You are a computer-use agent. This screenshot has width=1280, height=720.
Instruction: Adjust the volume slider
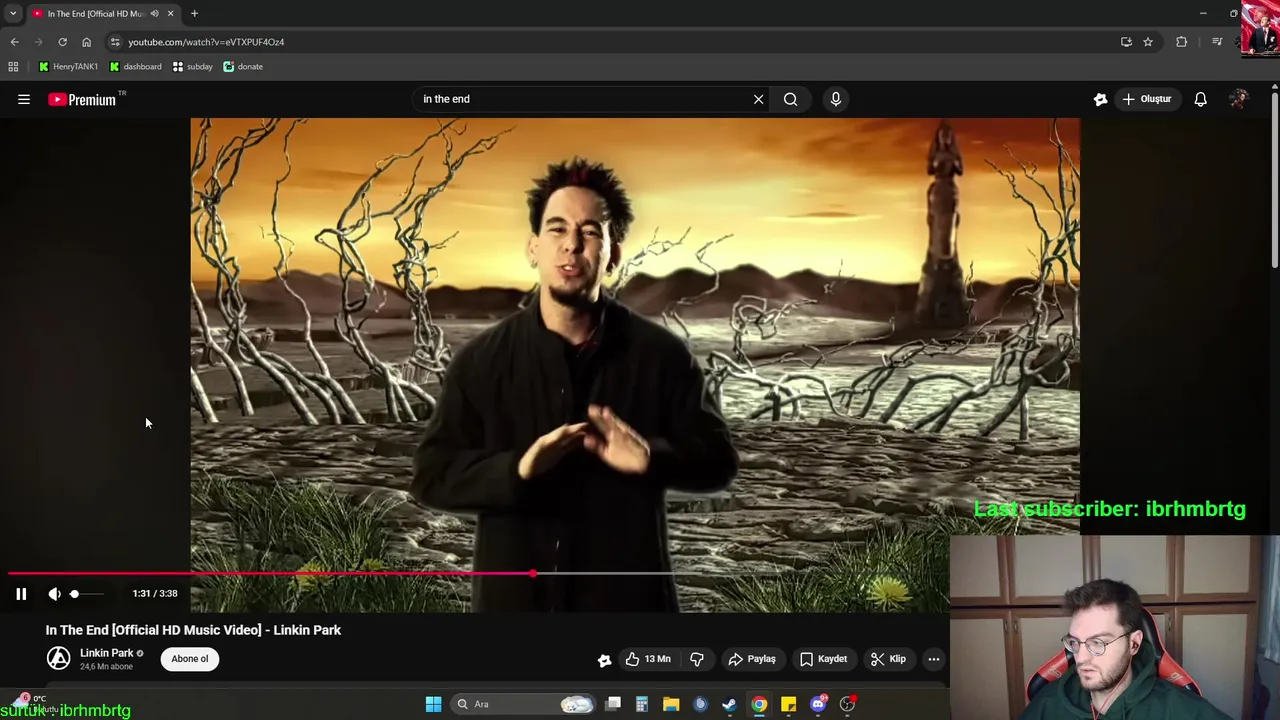point(86,594)
